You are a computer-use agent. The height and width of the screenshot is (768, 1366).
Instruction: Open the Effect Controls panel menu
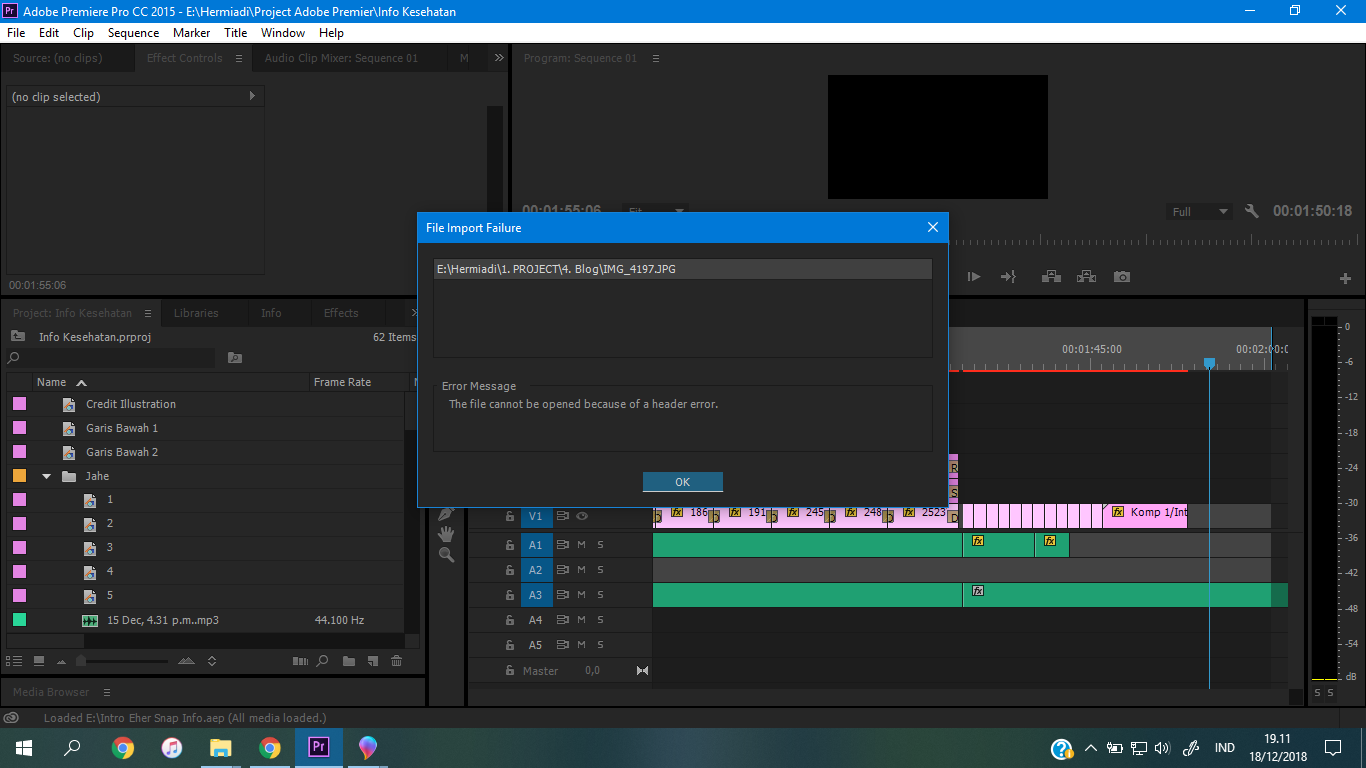(239, 58)
